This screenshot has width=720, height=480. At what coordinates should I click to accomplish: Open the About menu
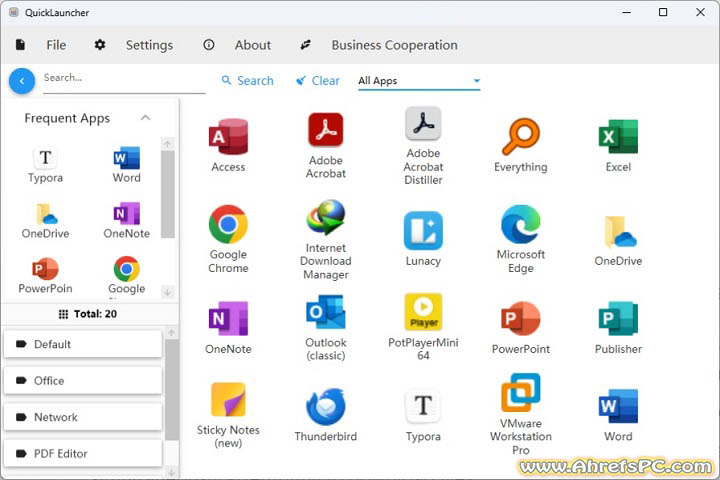[237, 45]
